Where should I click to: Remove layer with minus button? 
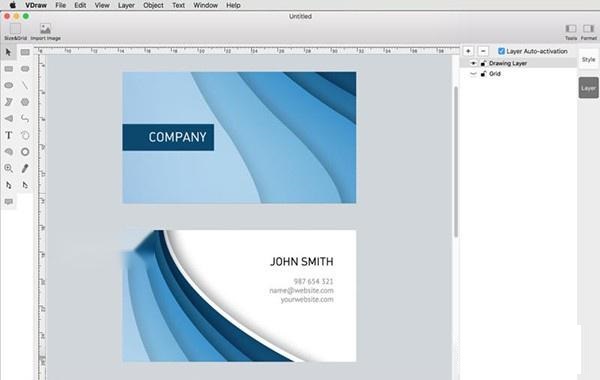[483, 51]
